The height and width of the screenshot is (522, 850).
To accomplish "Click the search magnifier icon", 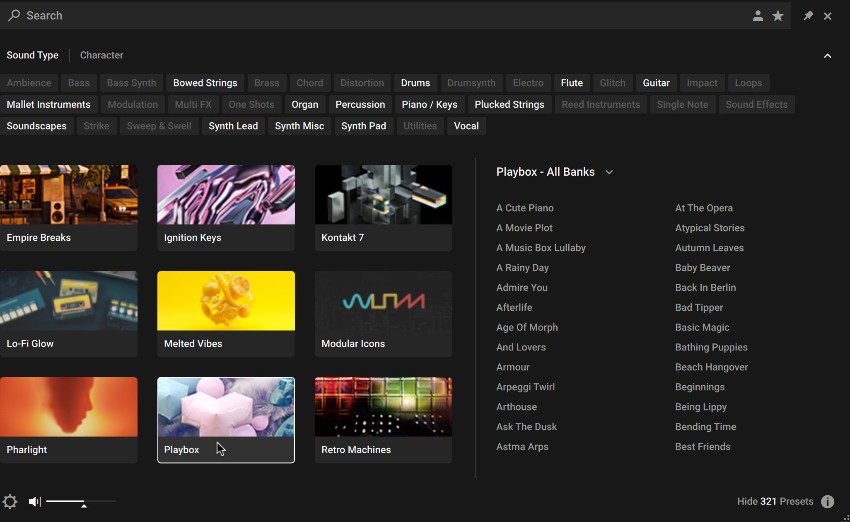I will (x=14, y=15).
